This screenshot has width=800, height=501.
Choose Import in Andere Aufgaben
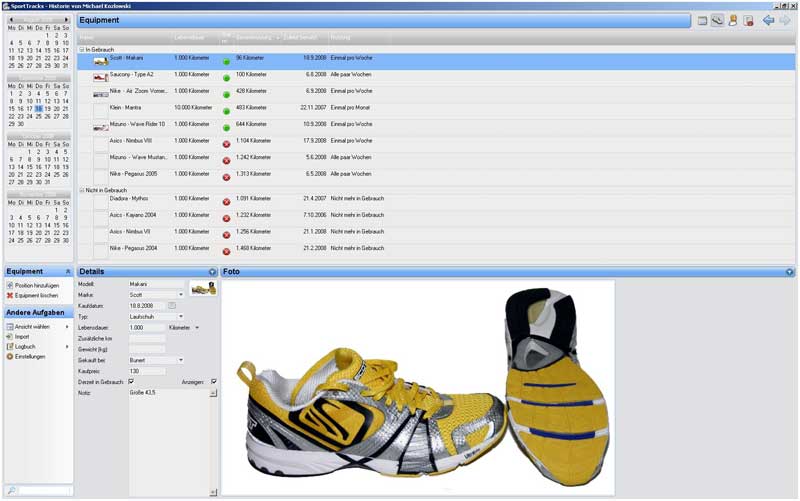(x=22, y=337)
